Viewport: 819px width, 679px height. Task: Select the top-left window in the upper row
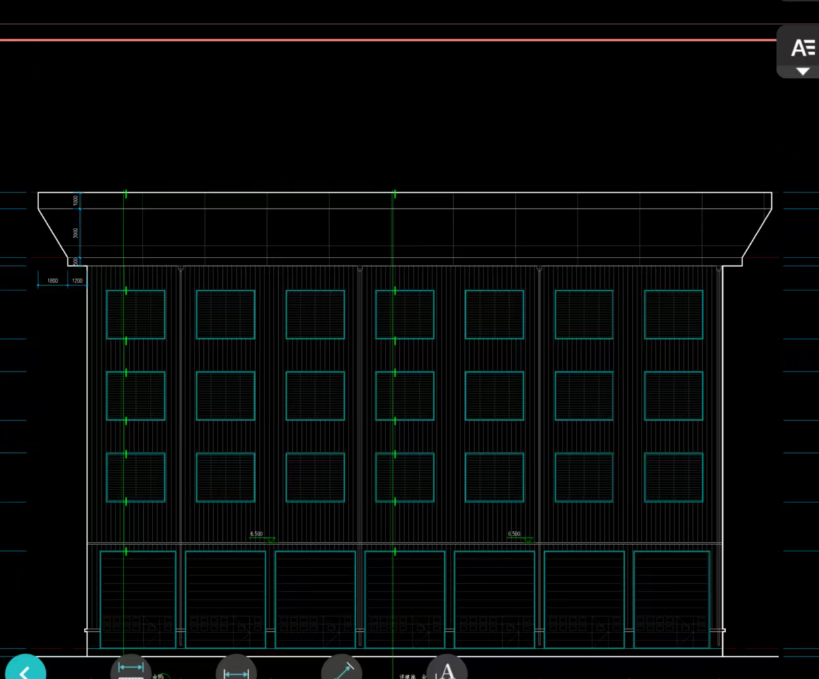click(136, 314)
